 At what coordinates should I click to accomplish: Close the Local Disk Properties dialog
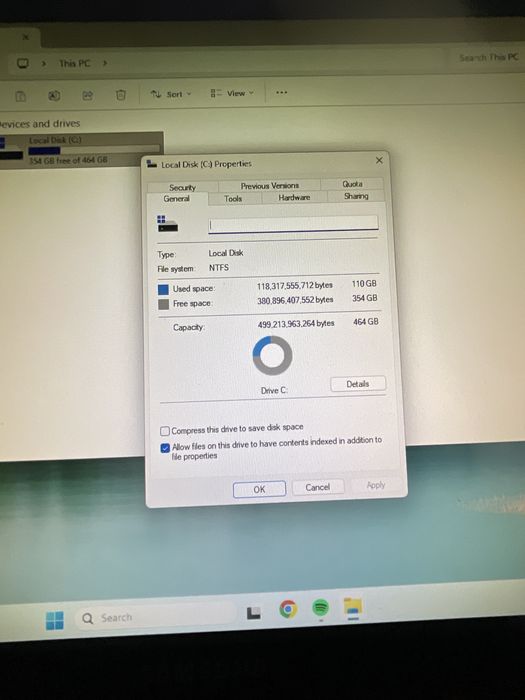[x=379, y=160]
